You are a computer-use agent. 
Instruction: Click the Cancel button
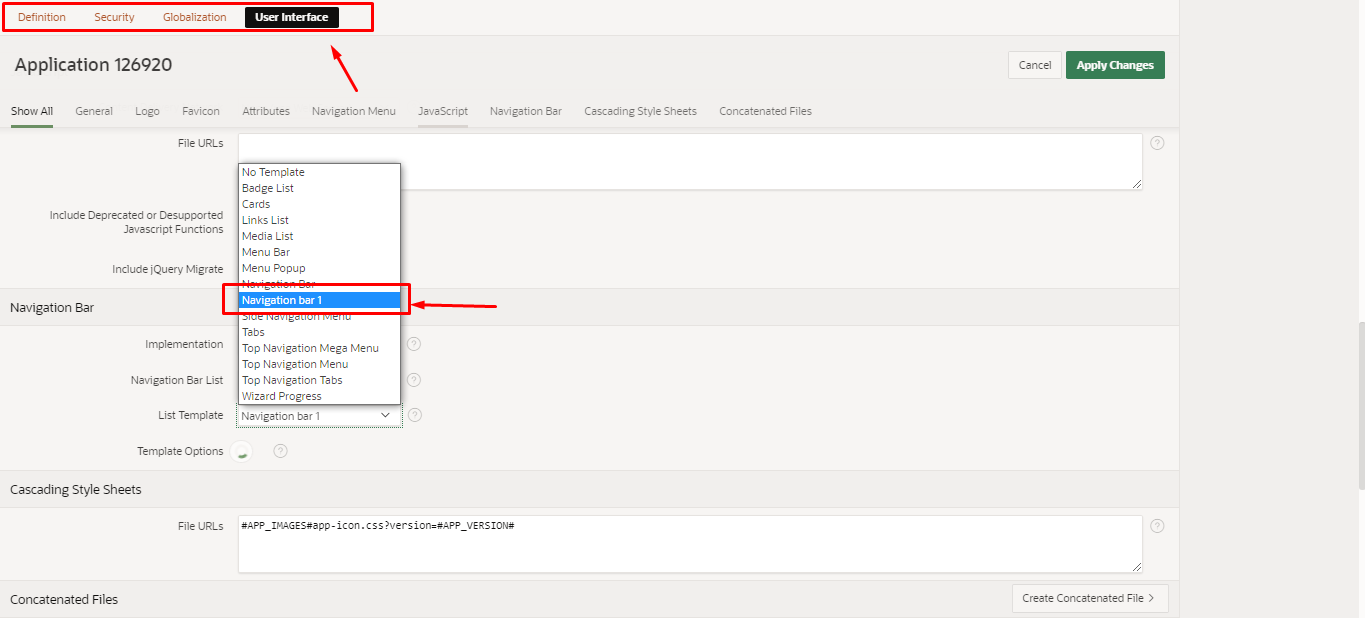(x=1034, y=65)
